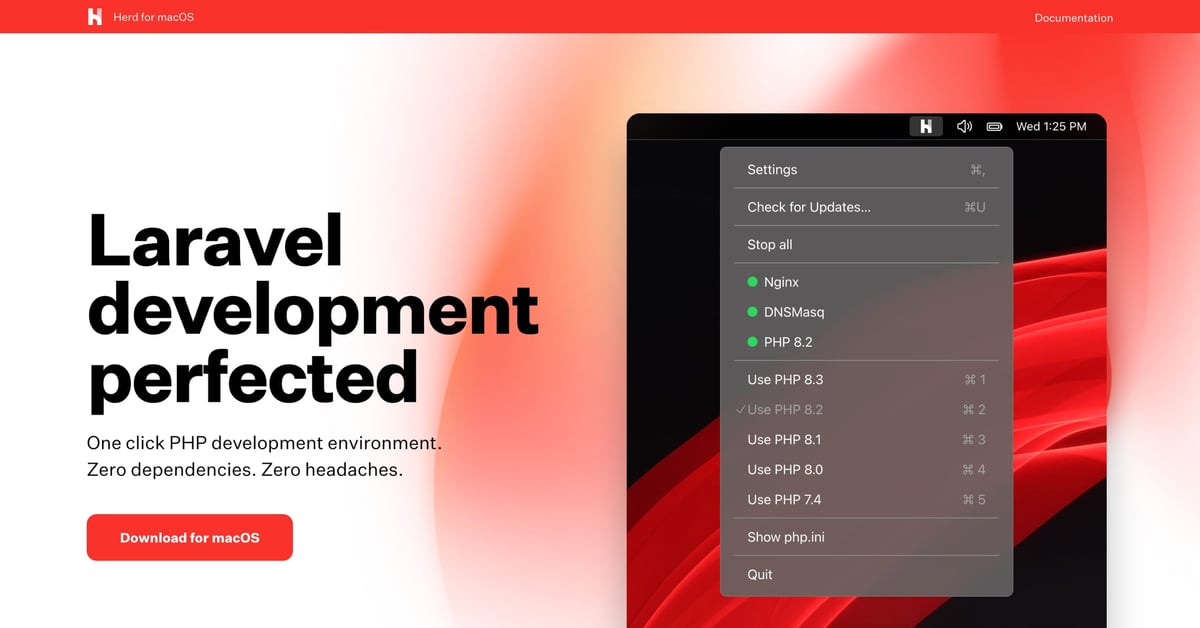1200x628 pixels.
Task: Select the Use PHP 8.0 option
Action: pyautogui.click(x=785, y=470)
